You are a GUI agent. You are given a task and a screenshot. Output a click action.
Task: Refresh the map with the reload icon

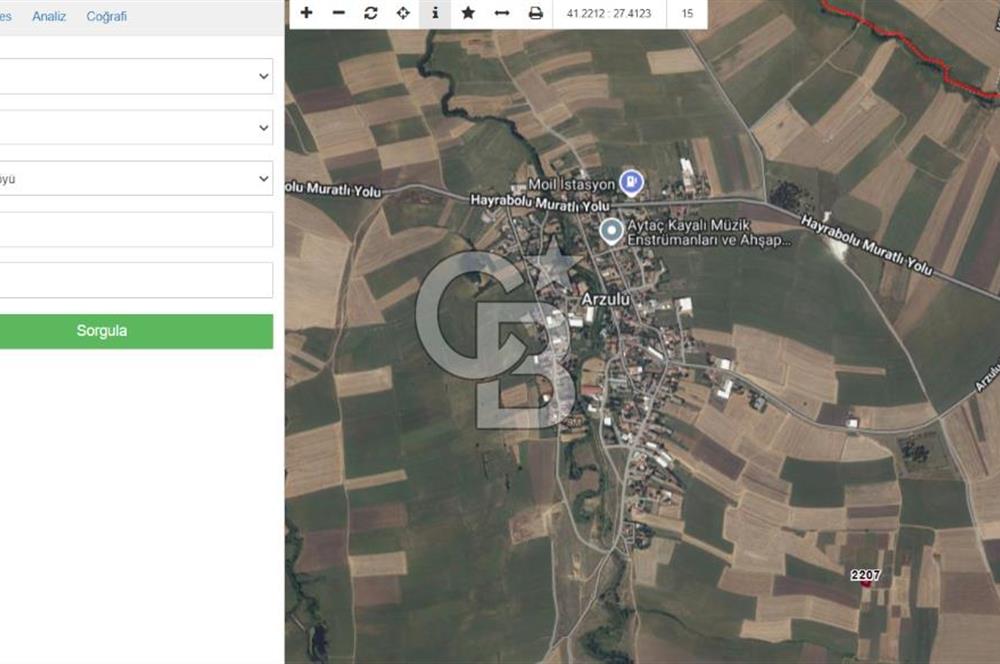371,13
